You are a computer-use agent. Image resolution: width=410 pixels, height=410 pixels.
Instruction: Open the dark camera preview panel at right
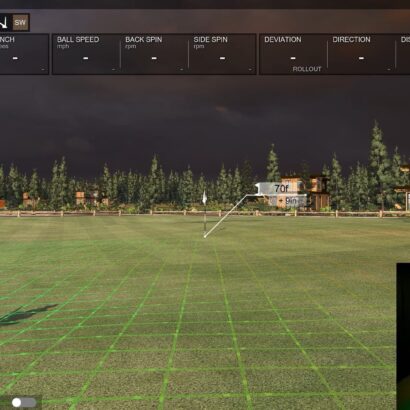click(x=403, y=336)
